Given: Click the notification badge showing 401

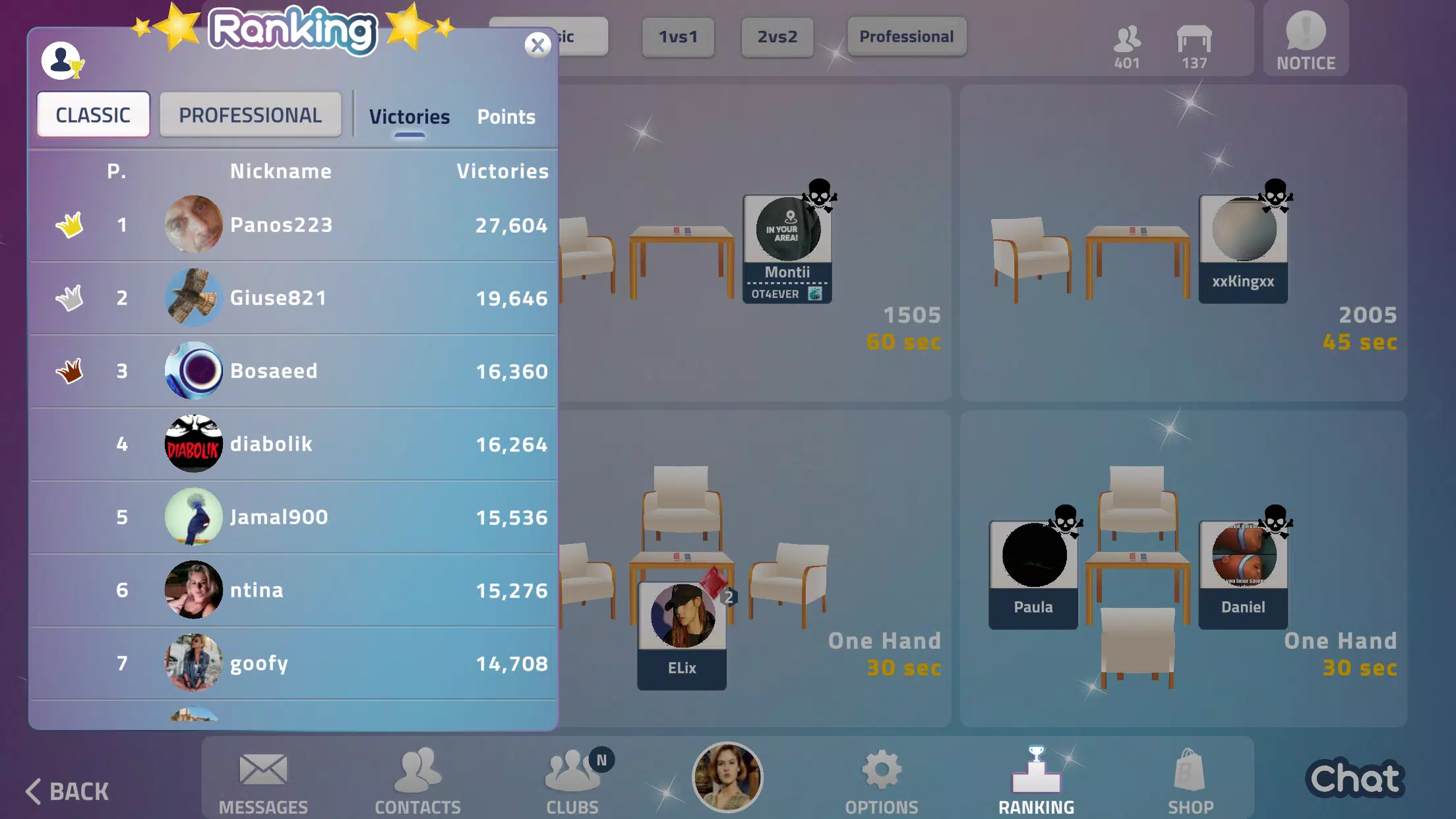Looking at the screenshot, I should 1127,45.
